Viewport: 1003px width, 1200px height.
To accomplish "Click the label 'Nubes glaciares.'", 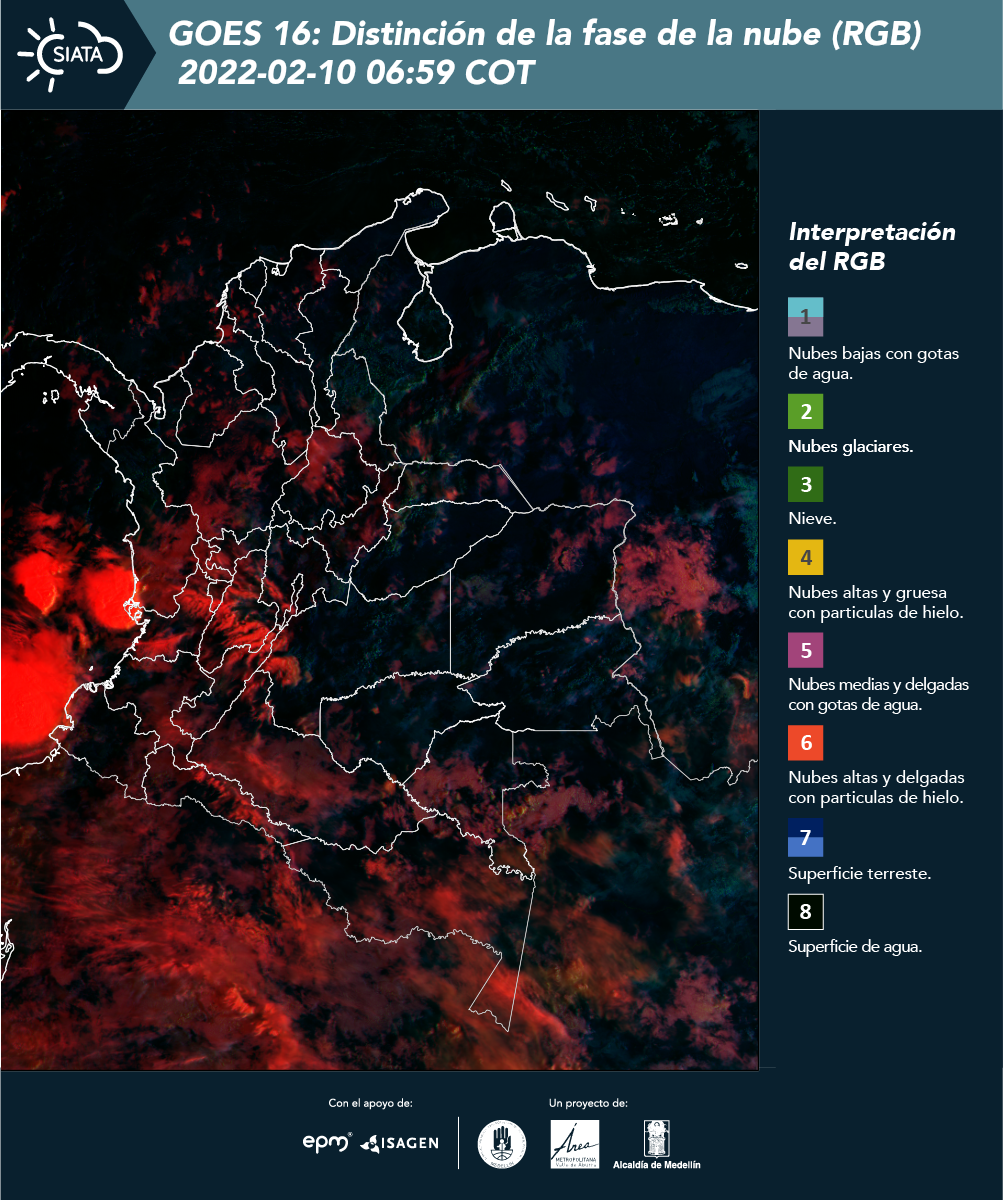I will tap(850, 447).
